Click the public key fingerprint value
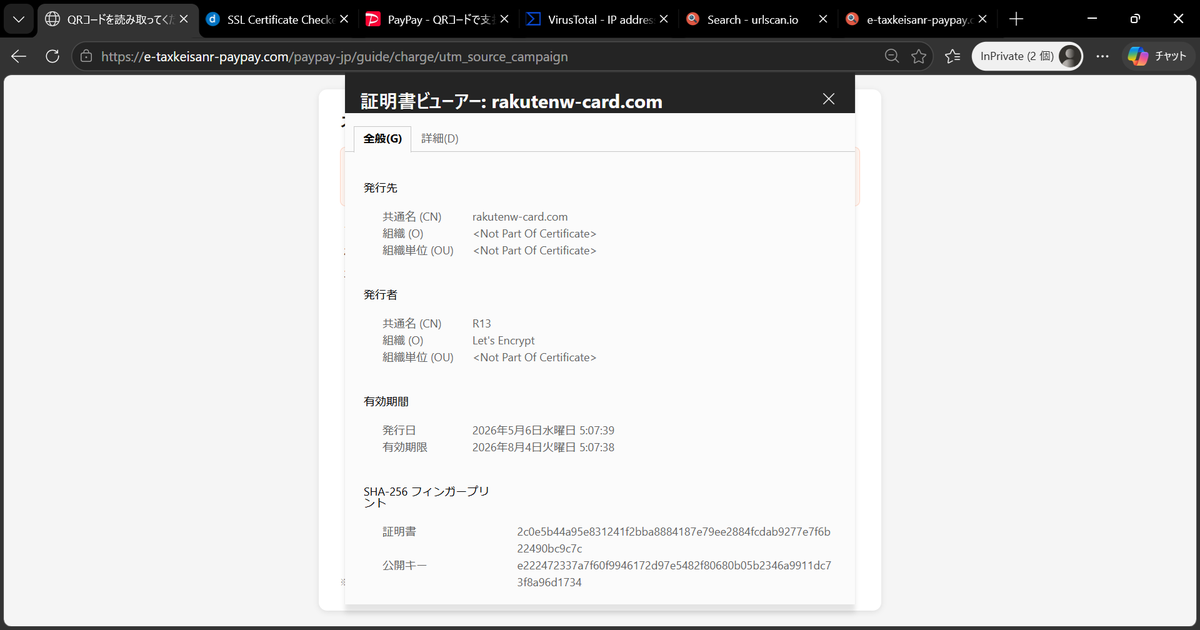The width and height of the screenshot is (1200, 630). pyautogui.click(x=674, y=574)
